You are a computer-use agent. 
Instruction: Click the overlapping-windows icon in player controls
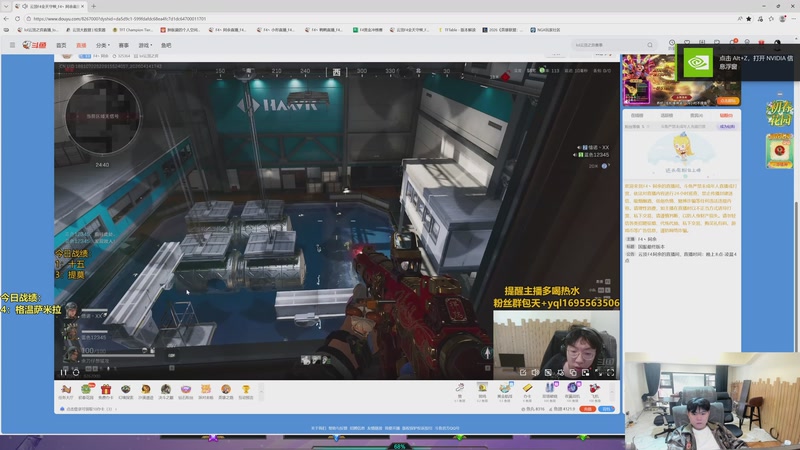(x=573, y=373)
